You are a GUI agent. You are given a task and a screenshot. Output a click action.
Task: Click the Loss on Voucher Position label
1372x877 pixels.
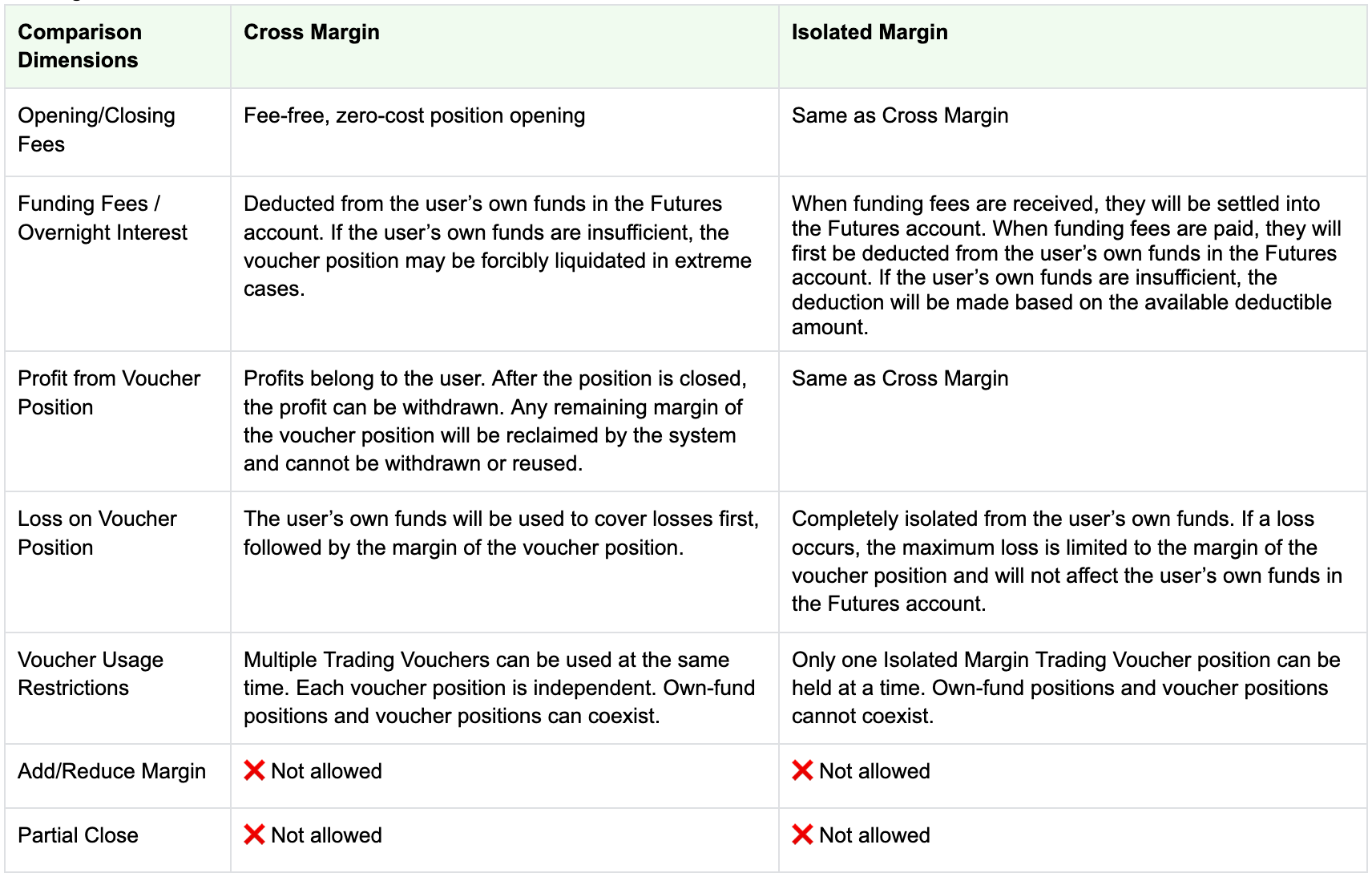(x=97, y=533)
